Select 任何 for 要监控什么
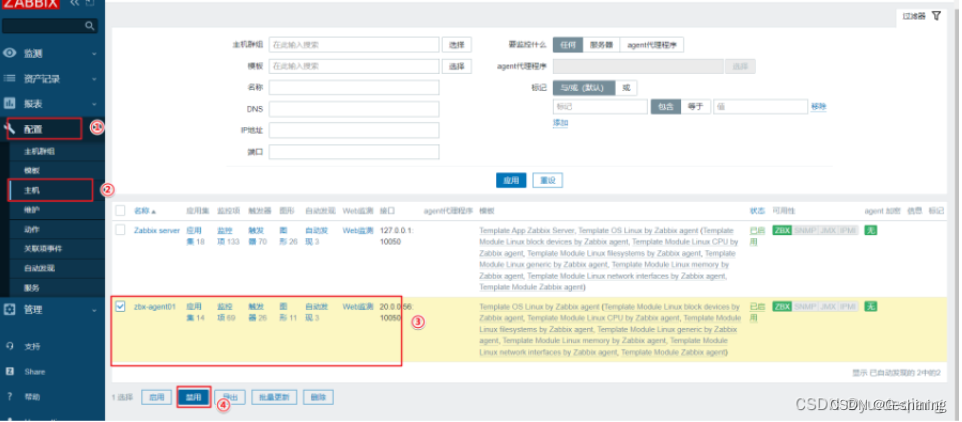Screen dimensions: 962x422 click(x=568, y=45)
